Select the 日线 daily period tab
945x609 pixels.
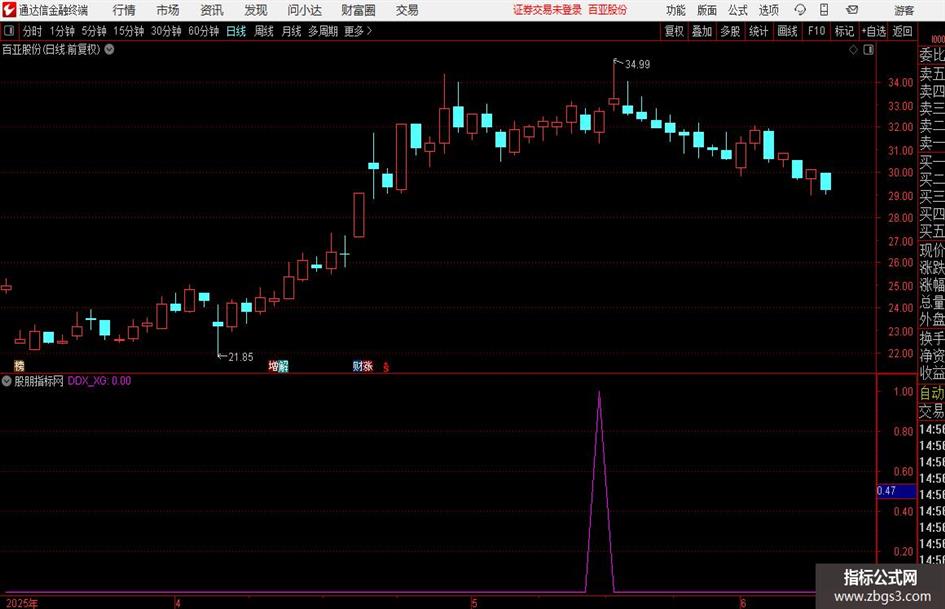pyautogui.click(x=236, y=31)
